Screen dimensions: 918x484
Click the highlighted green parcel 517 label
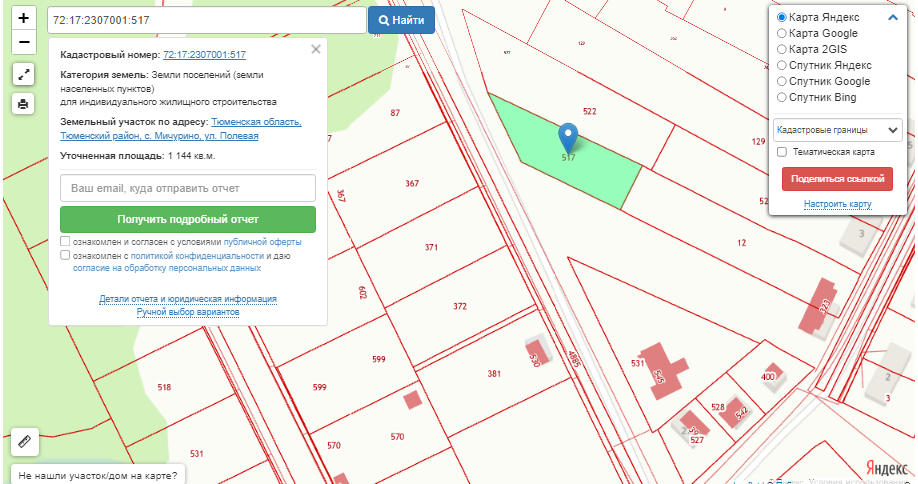pos(568,157)
